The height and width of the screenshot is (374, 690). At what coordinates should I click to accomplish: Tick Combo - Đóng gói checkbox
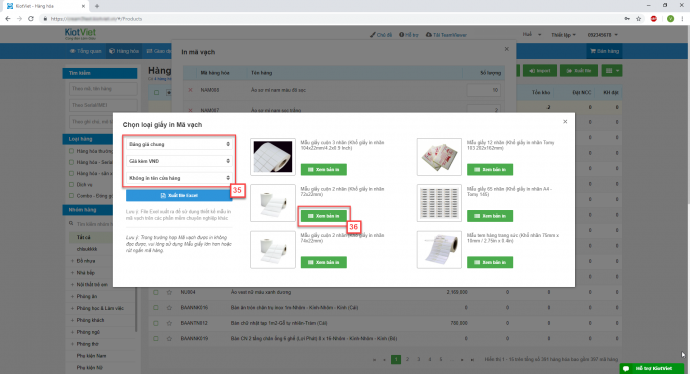click(x=71, y=196)
